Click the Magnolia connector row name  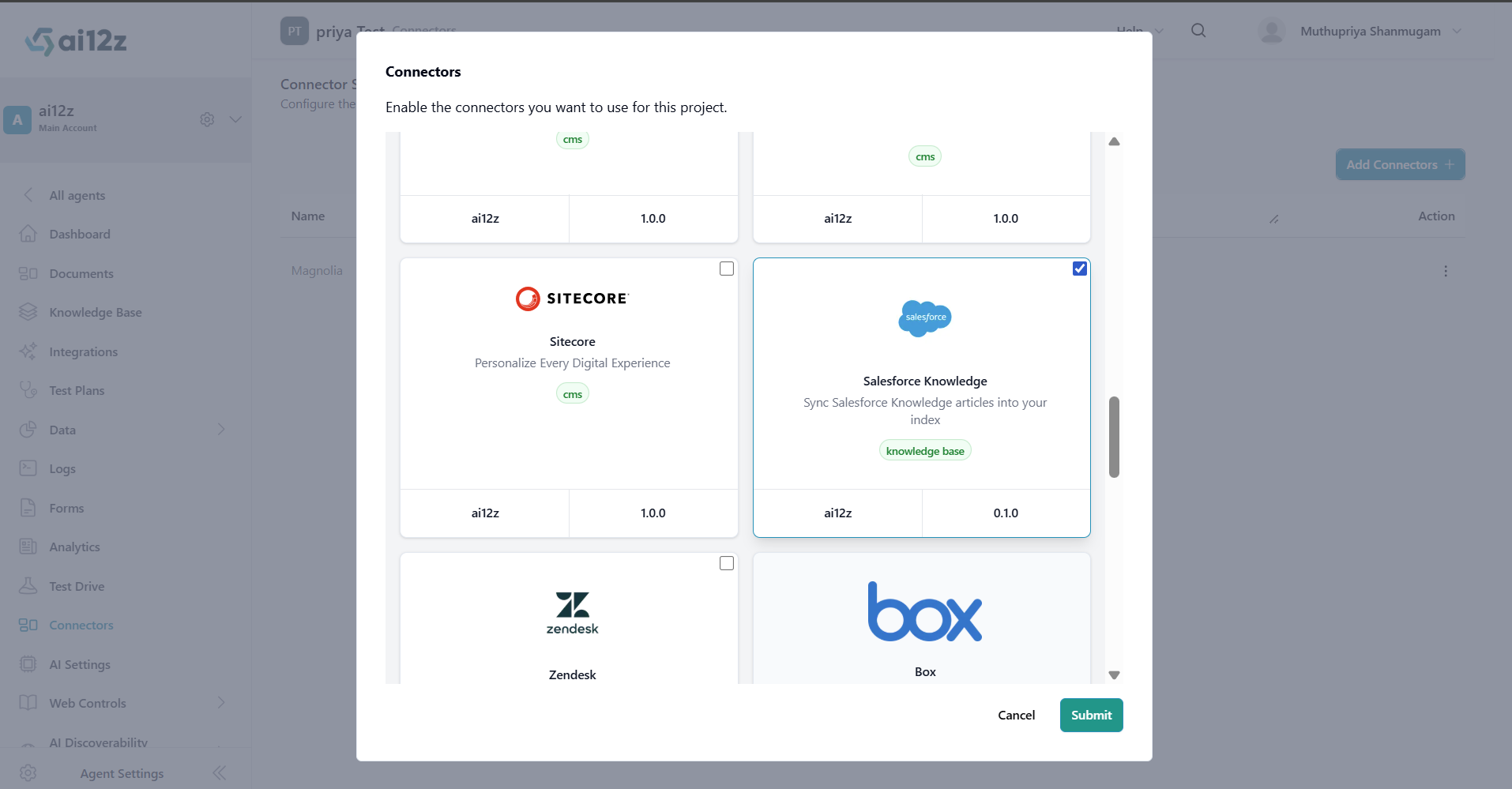pos(317,270)
